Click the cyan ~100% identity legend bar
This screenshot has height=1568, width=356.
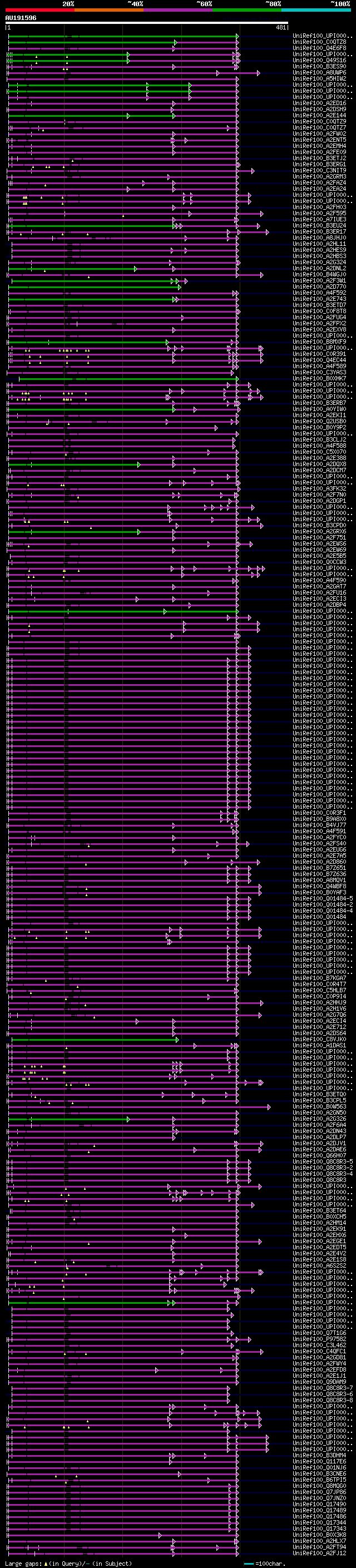click(316, 11)
